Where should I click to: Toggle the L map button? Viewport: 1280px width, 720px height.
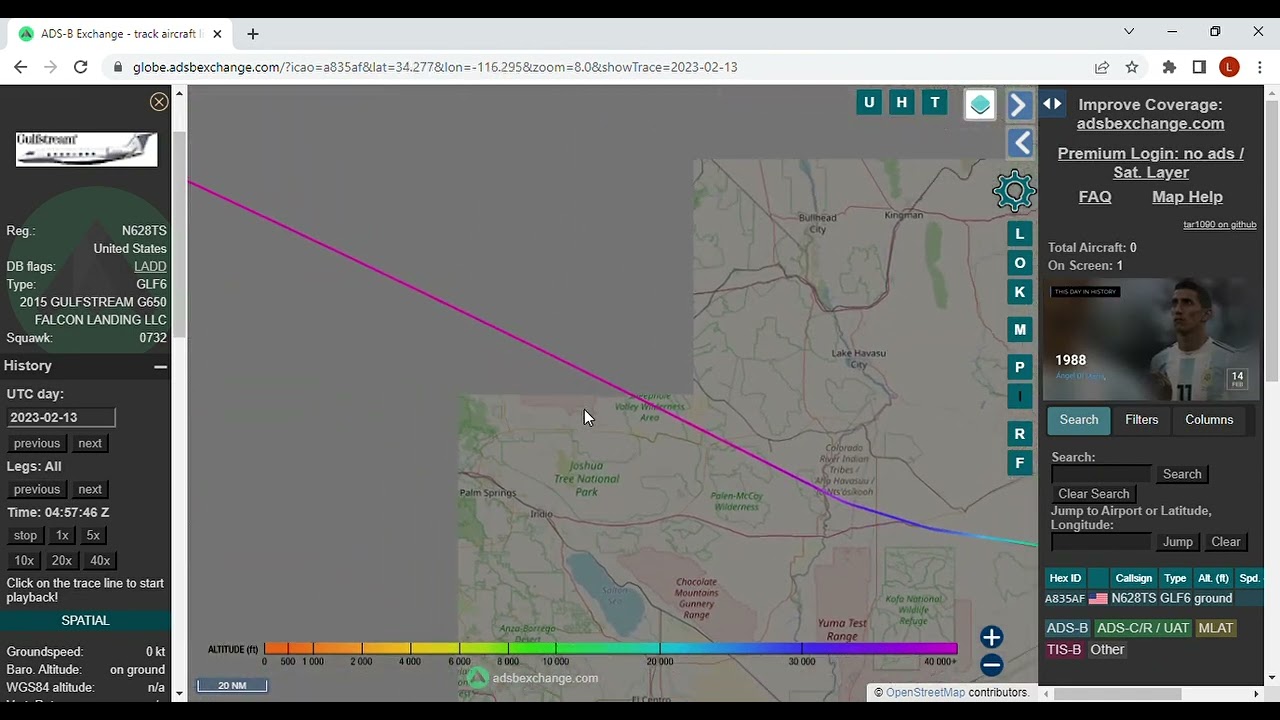[x=1020, y=234]
